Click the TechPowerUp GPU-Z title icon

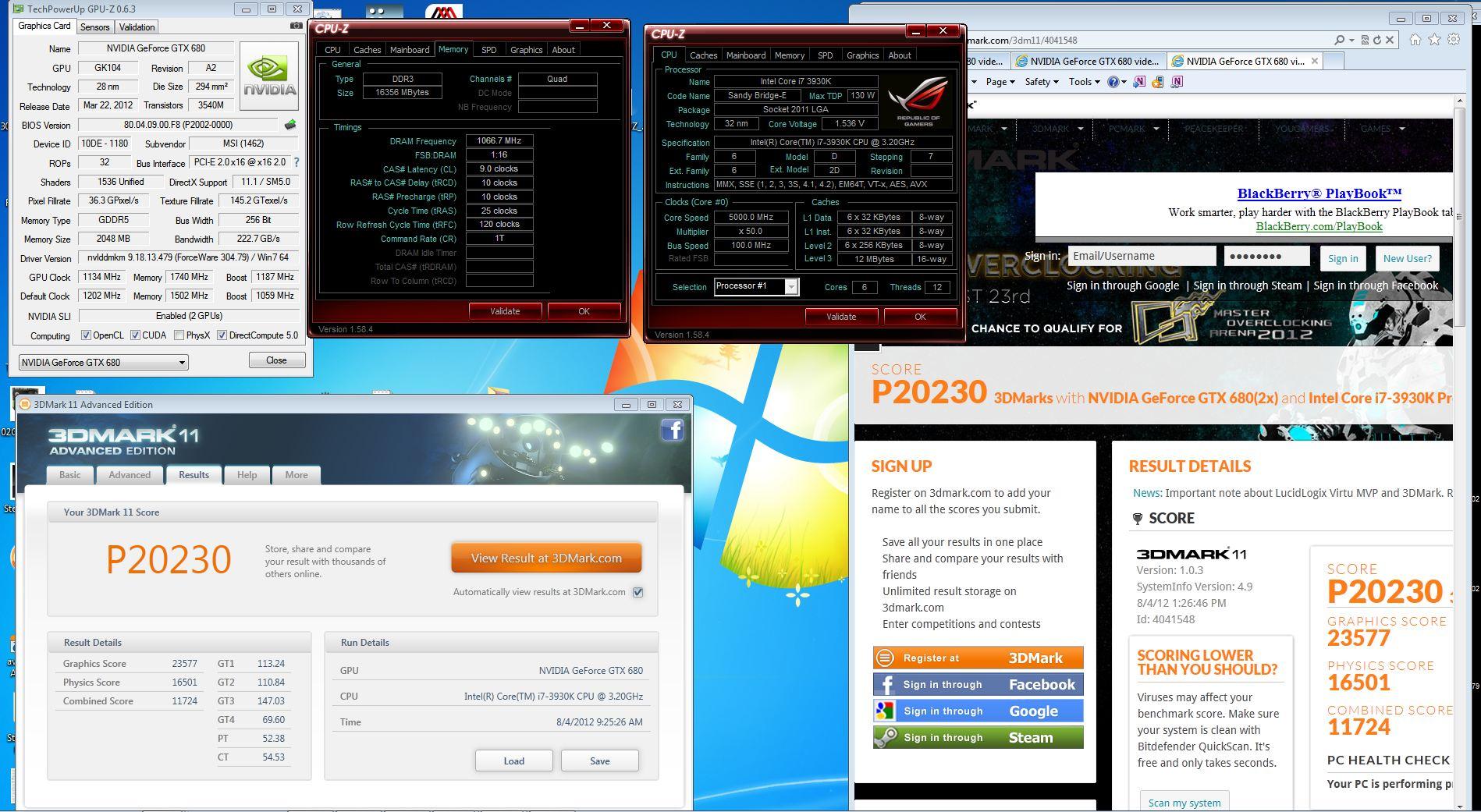(x=19, y=9)
